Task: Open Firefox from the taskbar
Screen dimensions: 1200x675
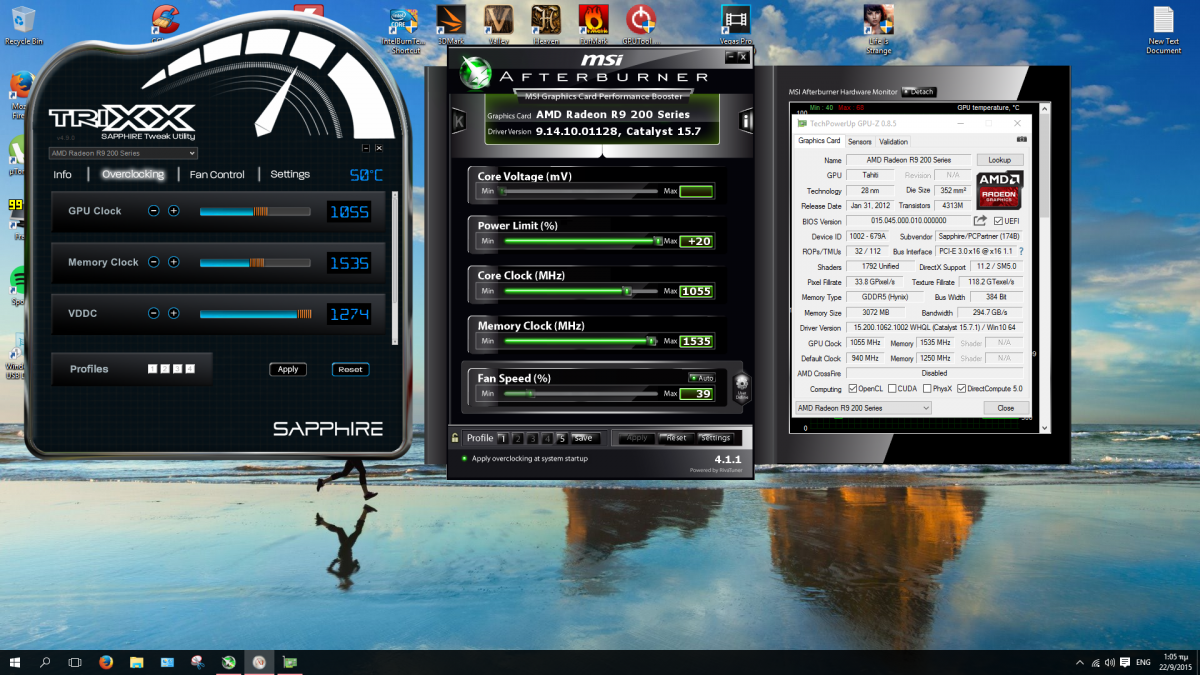Action: (106, 662)
